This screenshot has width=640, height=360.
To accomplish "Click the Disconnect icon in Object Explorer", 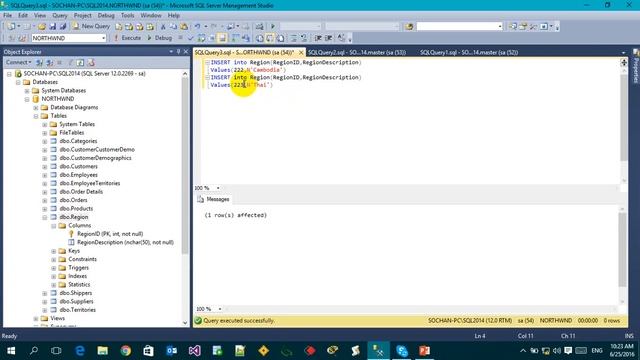I will click(x=49, y=62).
